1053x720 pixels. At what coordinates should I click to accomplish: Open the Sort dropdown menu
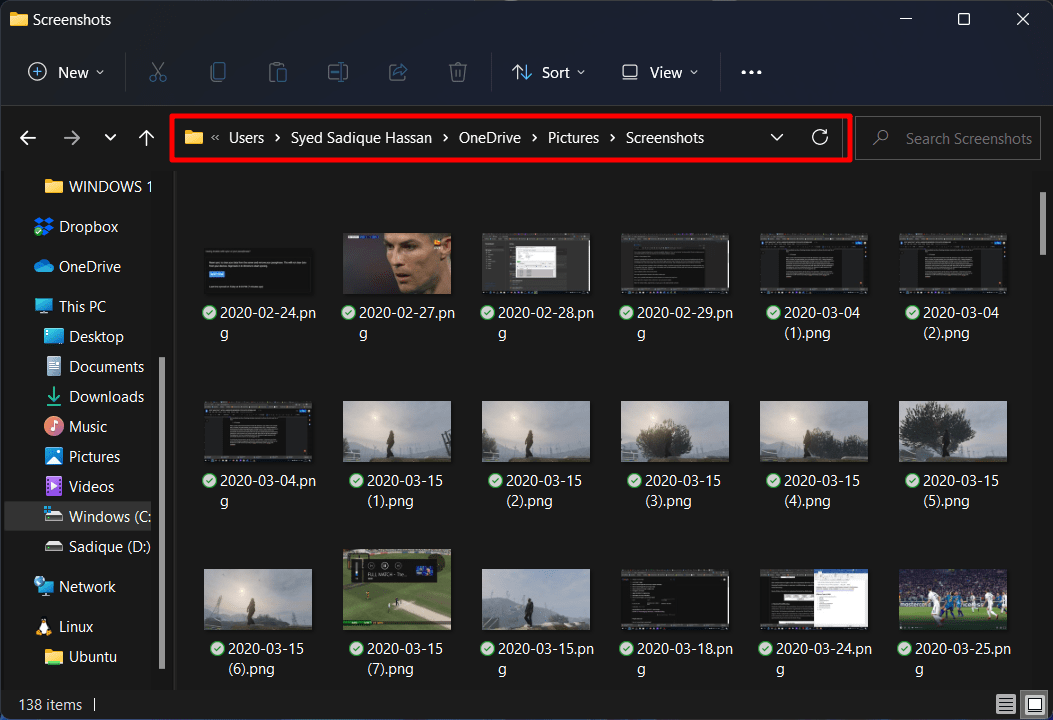coord(548,72)
